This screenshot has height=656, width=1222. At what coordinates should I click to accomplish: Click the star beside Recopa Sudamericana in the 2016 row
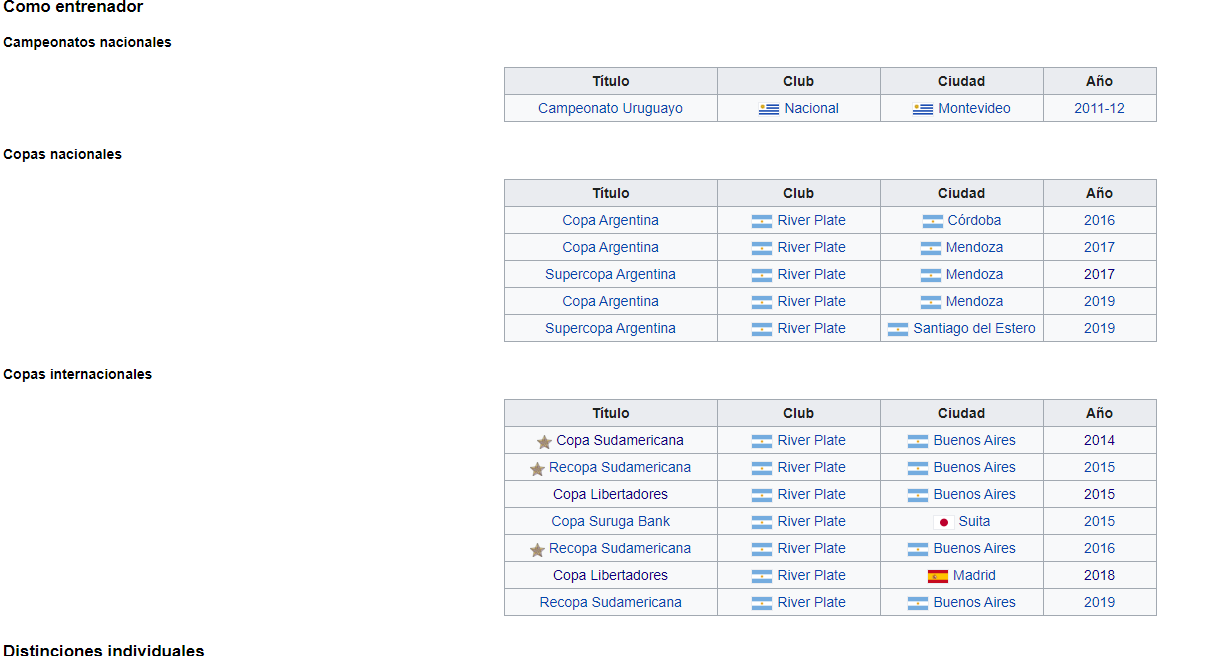[537, 549]
